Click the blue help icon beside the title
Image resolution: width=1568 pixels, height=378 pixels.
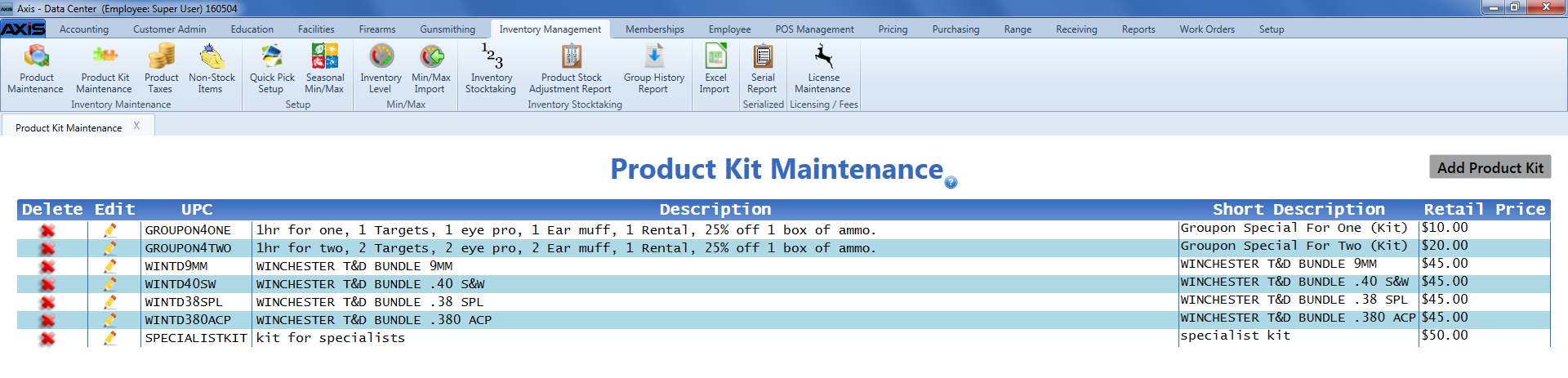[951, 182]
